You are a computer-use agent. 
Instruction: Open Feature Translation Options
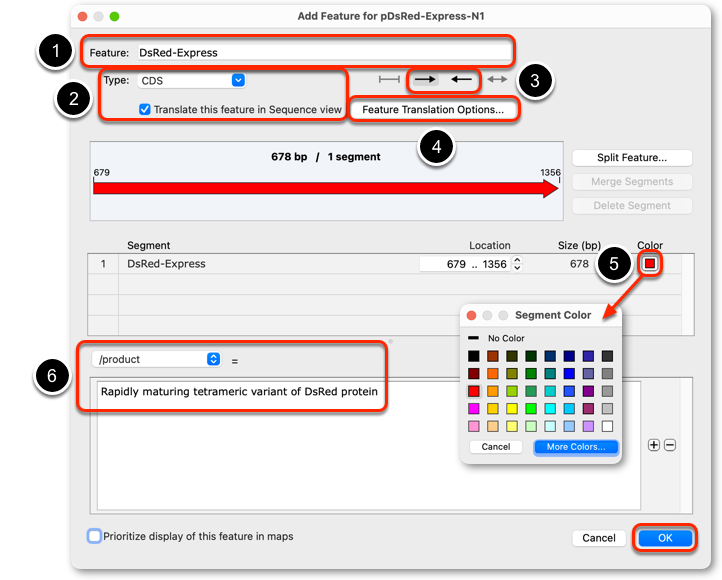click(x=433, y=110)
